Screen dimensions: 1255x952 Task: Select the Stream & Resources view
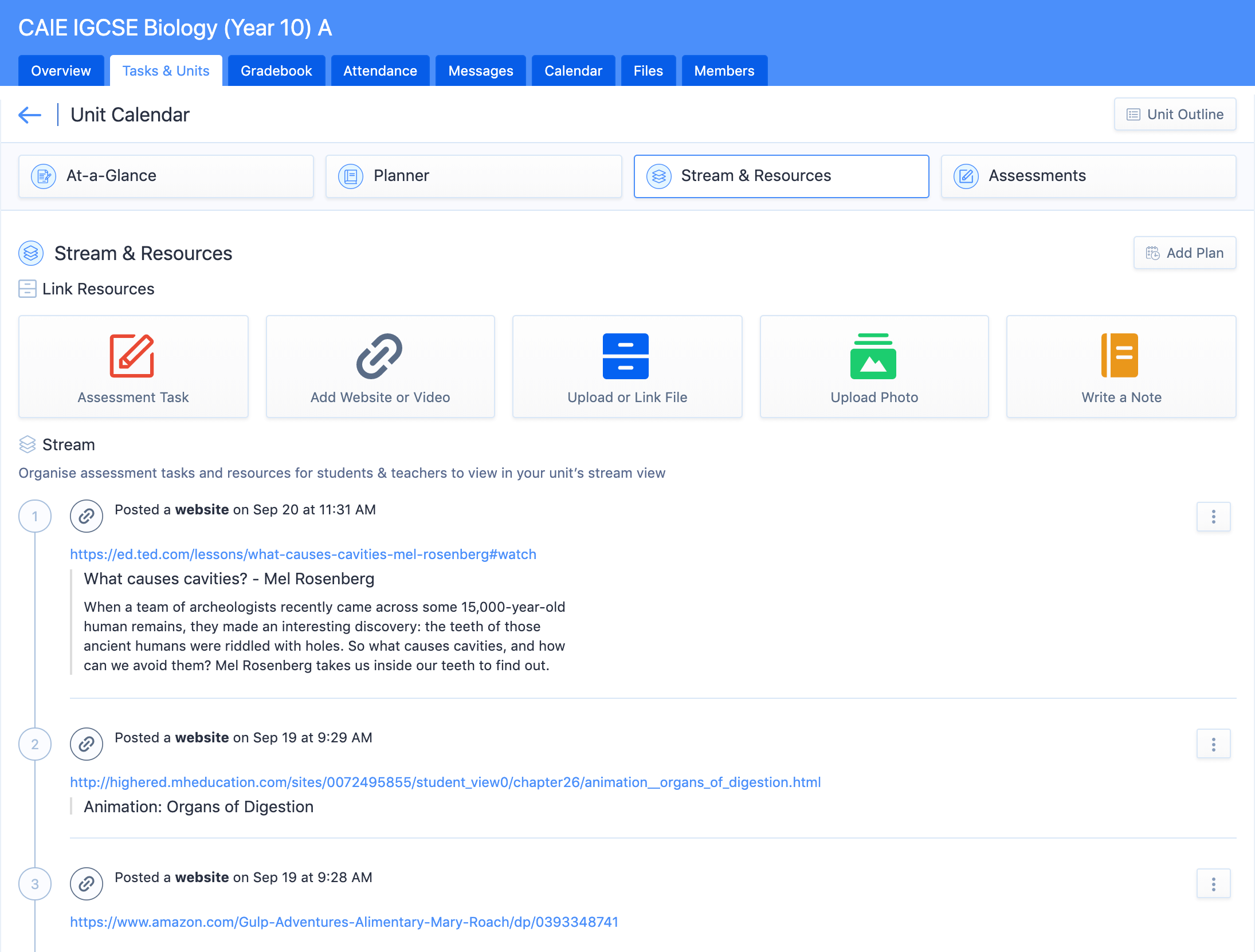tap(782, 176)
